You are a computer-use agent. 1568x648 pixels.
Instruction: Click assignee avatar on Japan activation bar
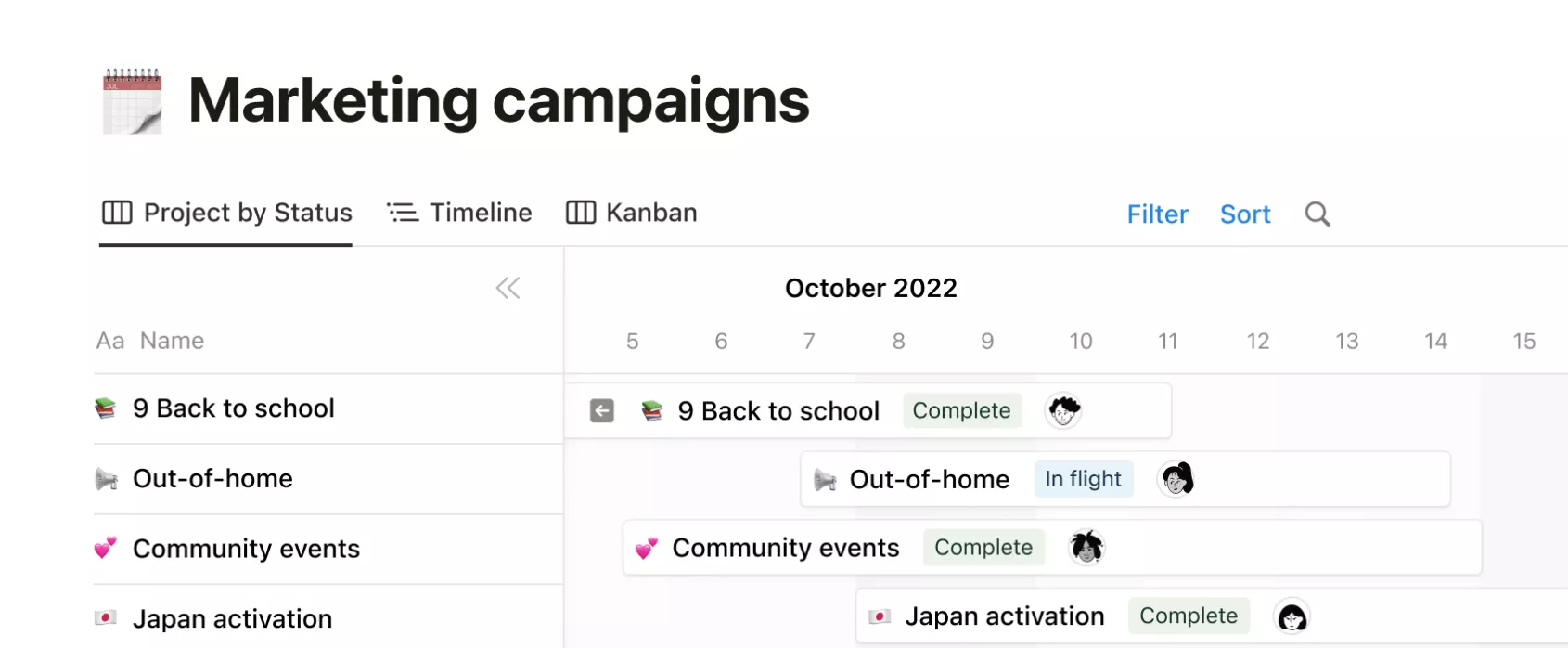point(1292,616)
